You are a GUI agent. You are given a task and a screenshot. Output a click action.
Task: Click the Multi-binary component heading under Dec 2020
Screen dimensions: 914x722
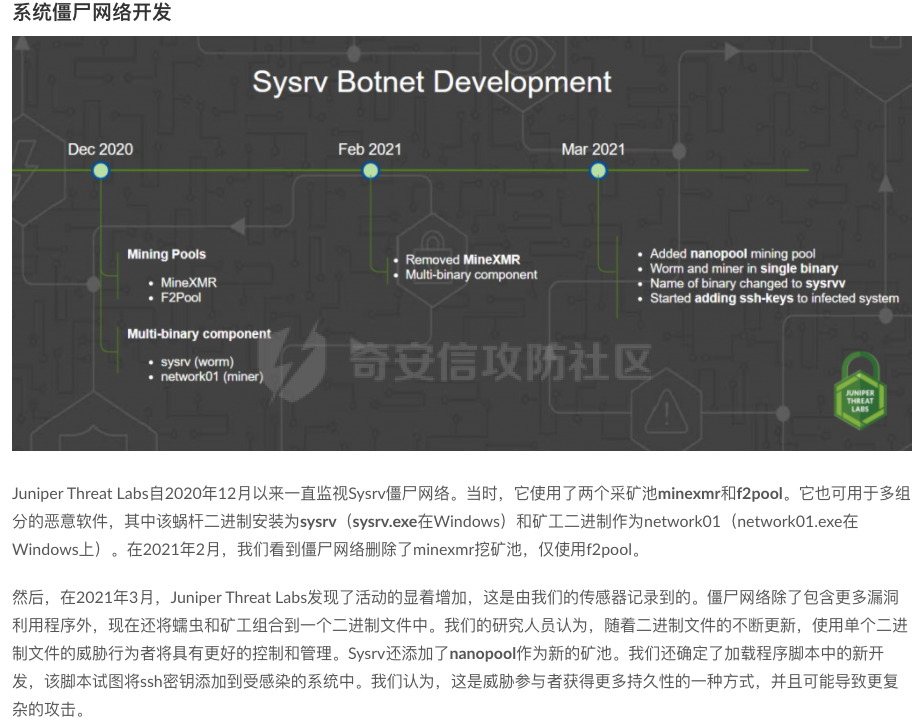click(x=199, y=334)
